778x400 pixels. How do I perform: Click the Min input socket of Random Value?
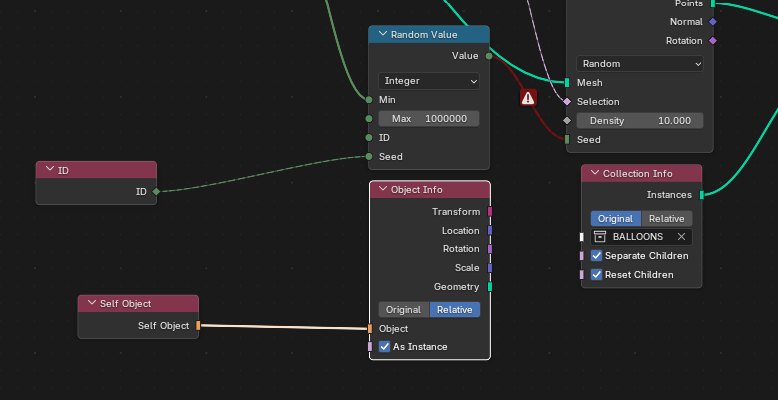point(369,100)
